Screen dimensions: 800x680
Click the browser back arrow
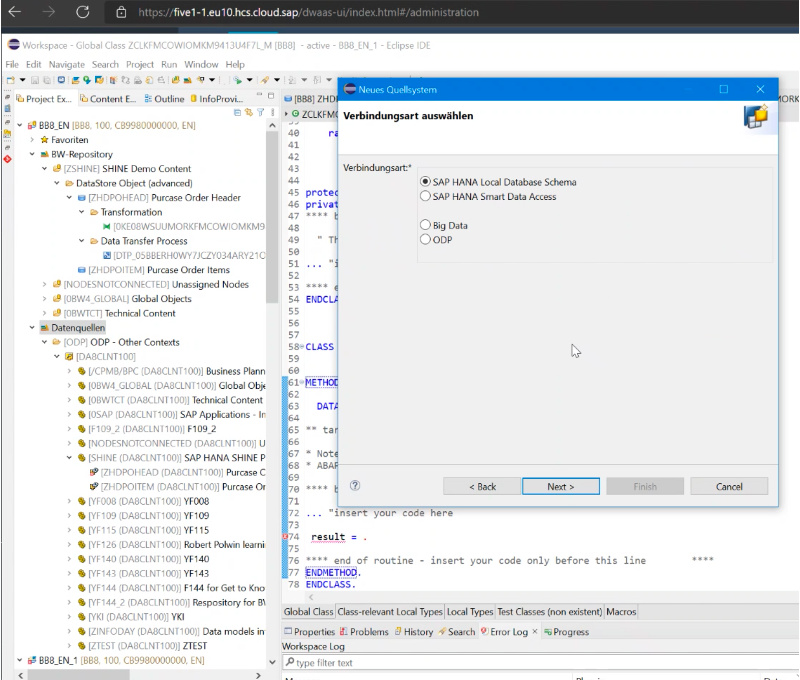click(x=15, y=12)
